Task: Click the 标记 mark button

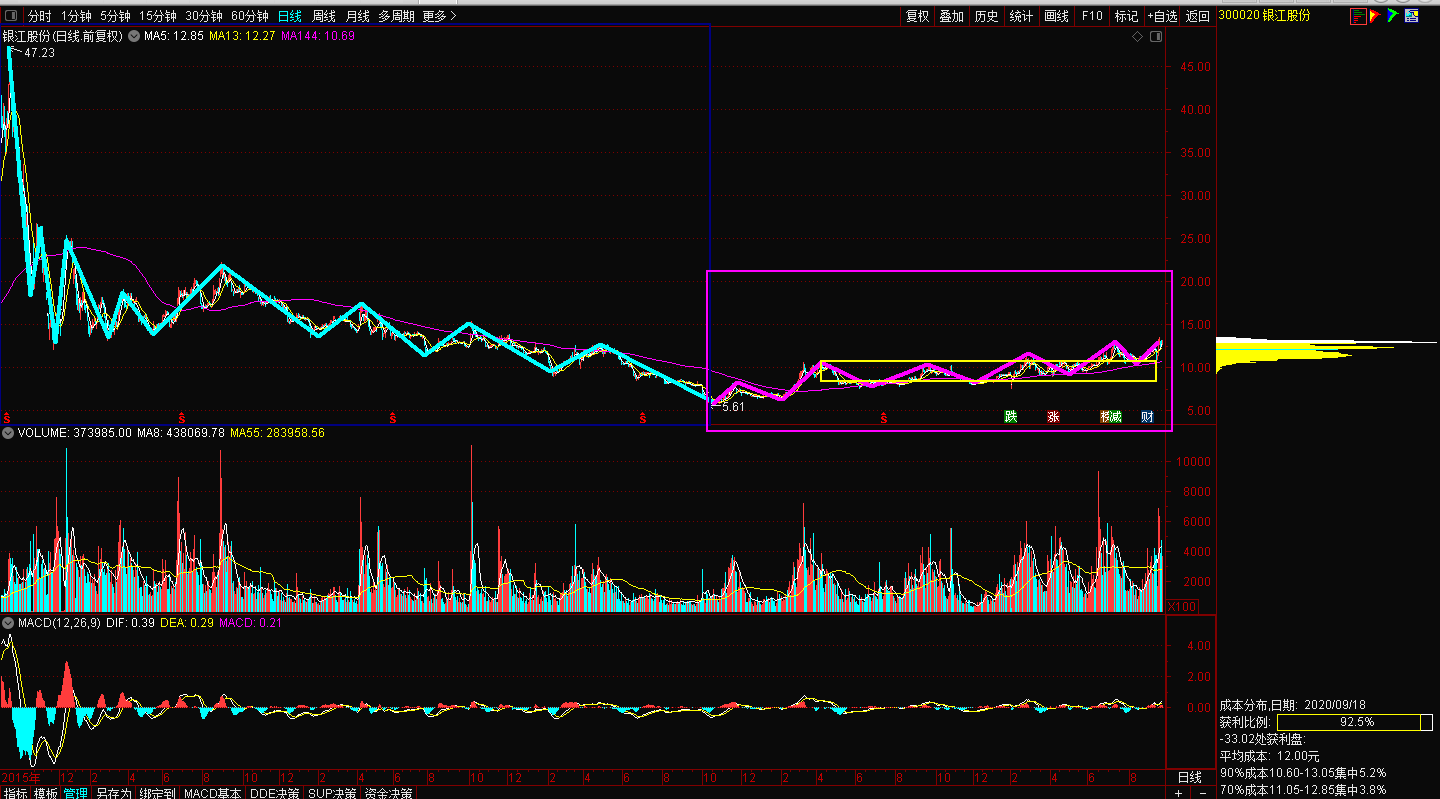Action: tap(1127, 16)
